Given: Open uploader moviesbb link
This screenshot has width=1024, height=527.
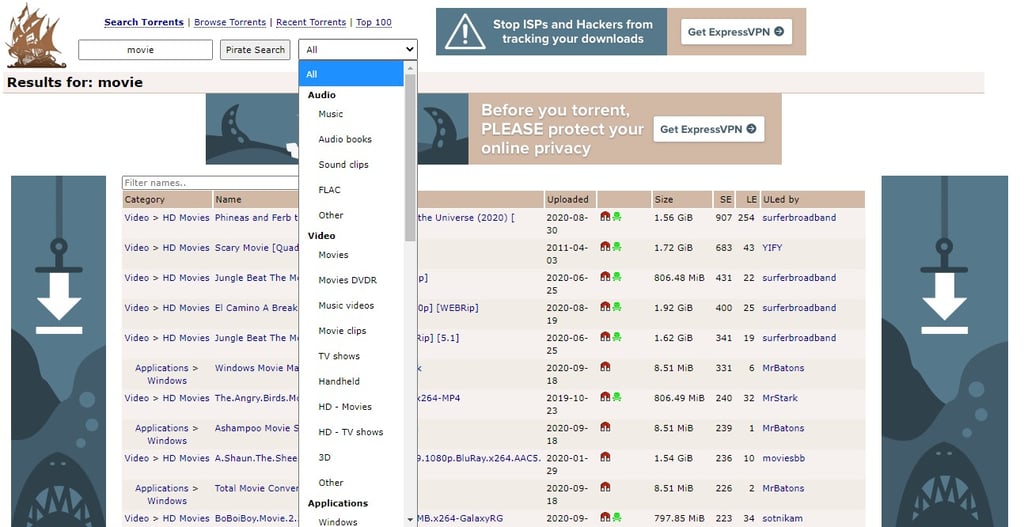Looking at the screenshot, I should [x=783, y=458].
